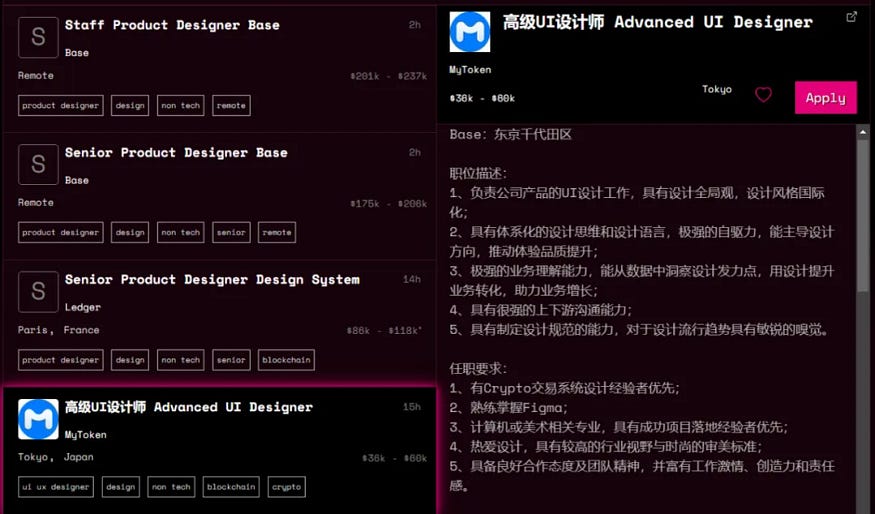Select 'design' tag on Senior Product Designer Base
875x514 pixels.
[x=130, y=233]
